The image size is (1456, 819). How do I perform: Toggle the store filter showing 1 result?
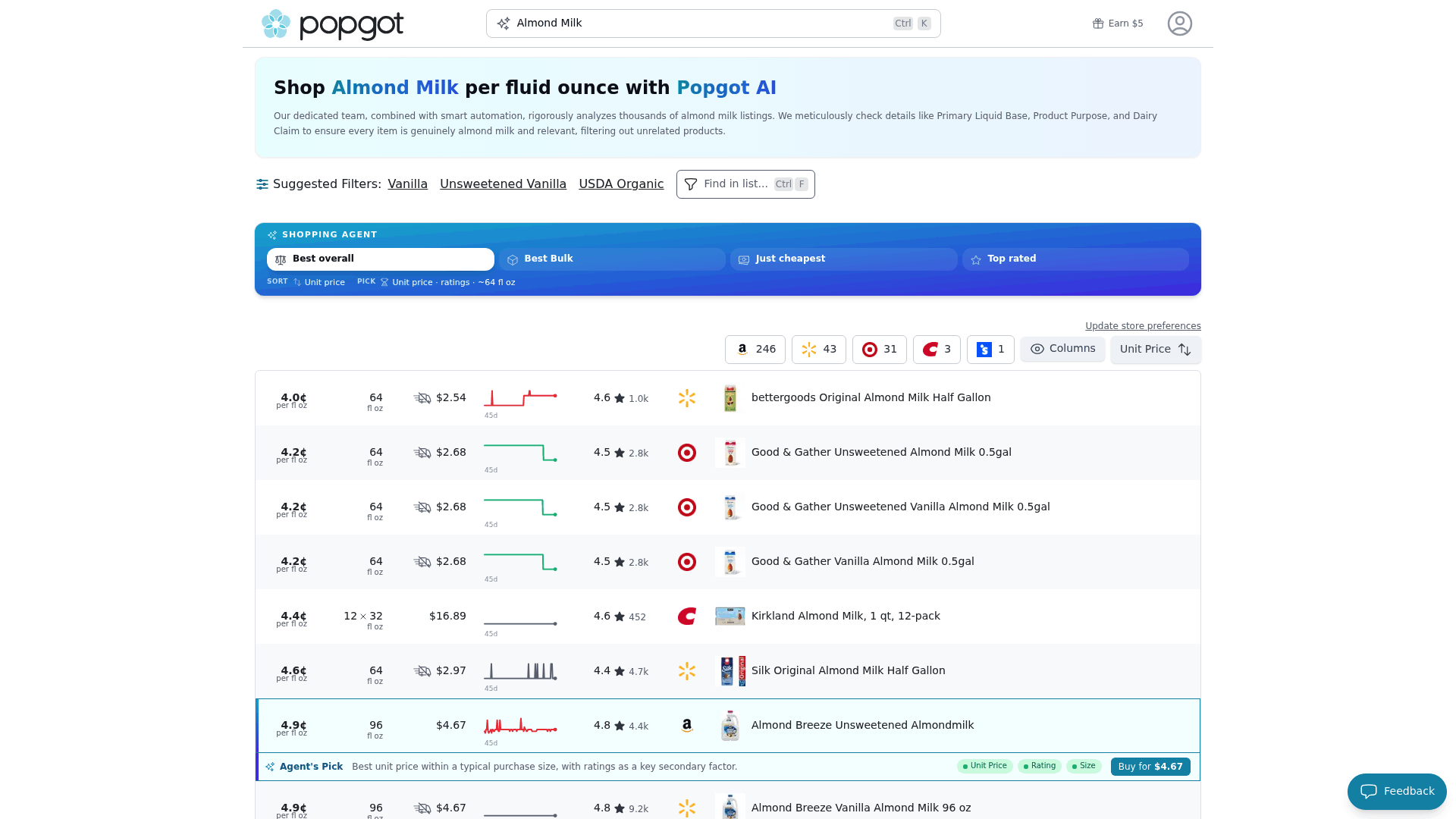click(990, 350)
